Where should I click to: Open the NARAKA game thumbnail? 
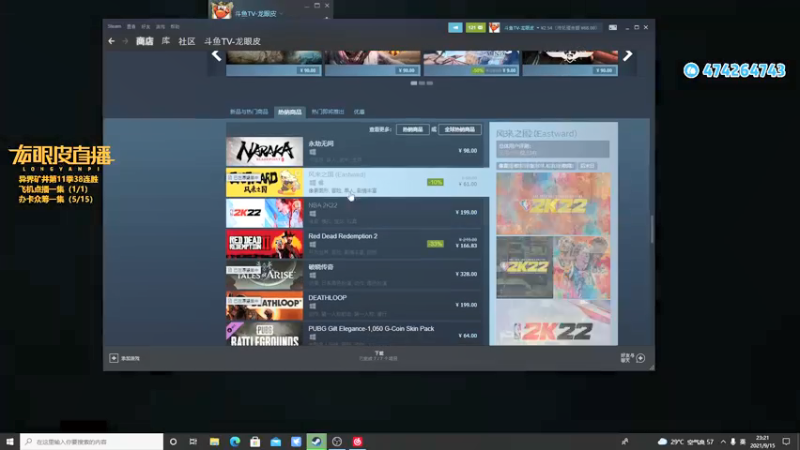click(264, 151)
